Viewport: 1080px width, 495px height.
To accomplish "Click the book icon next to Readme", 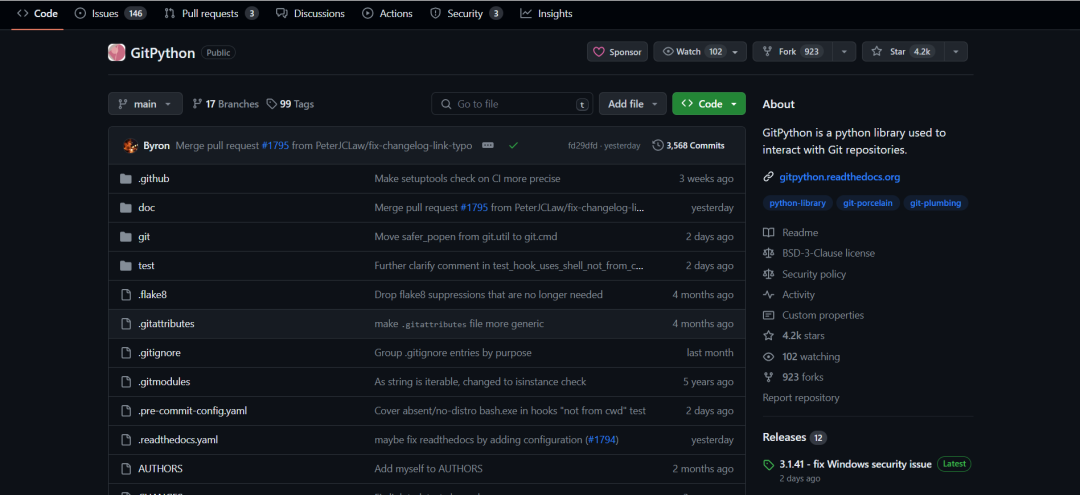I will coord(769,233).
